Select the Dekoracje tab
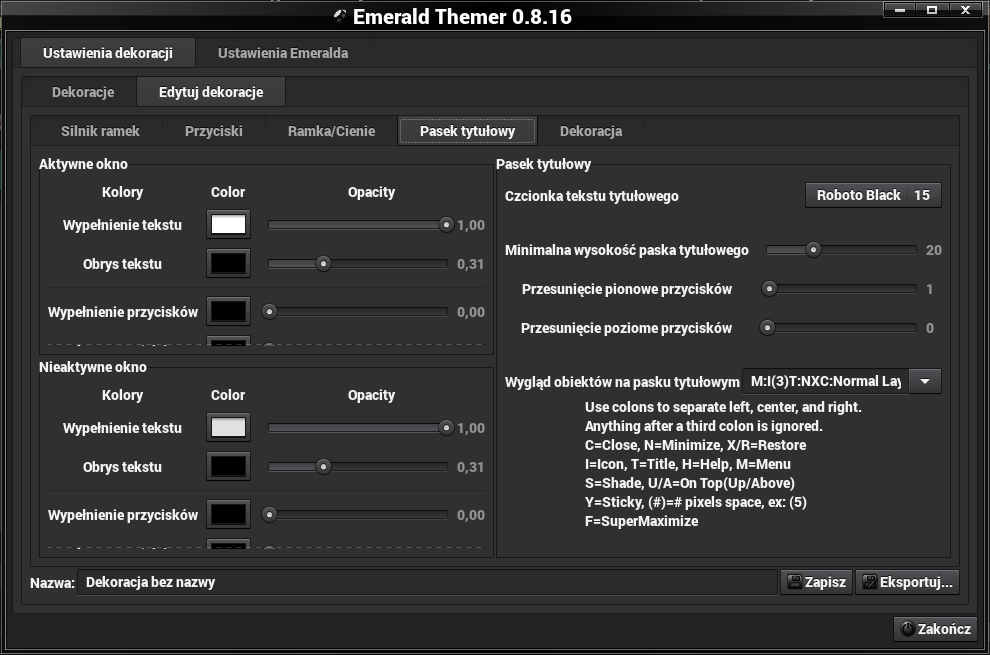Image resolution: width=990 pixels, height=655 pixels. point(83,92)
